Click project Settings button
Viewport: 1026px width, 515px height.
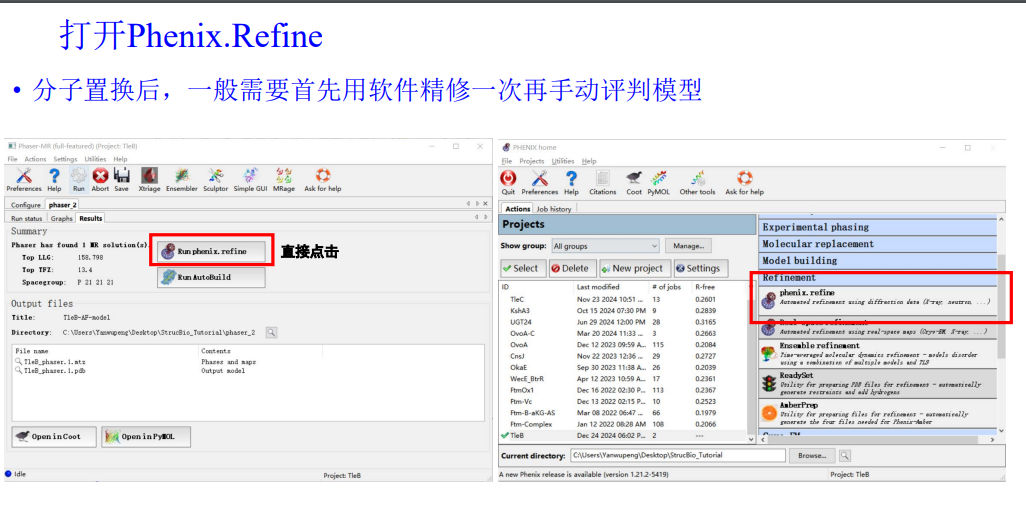click(700, 268)
